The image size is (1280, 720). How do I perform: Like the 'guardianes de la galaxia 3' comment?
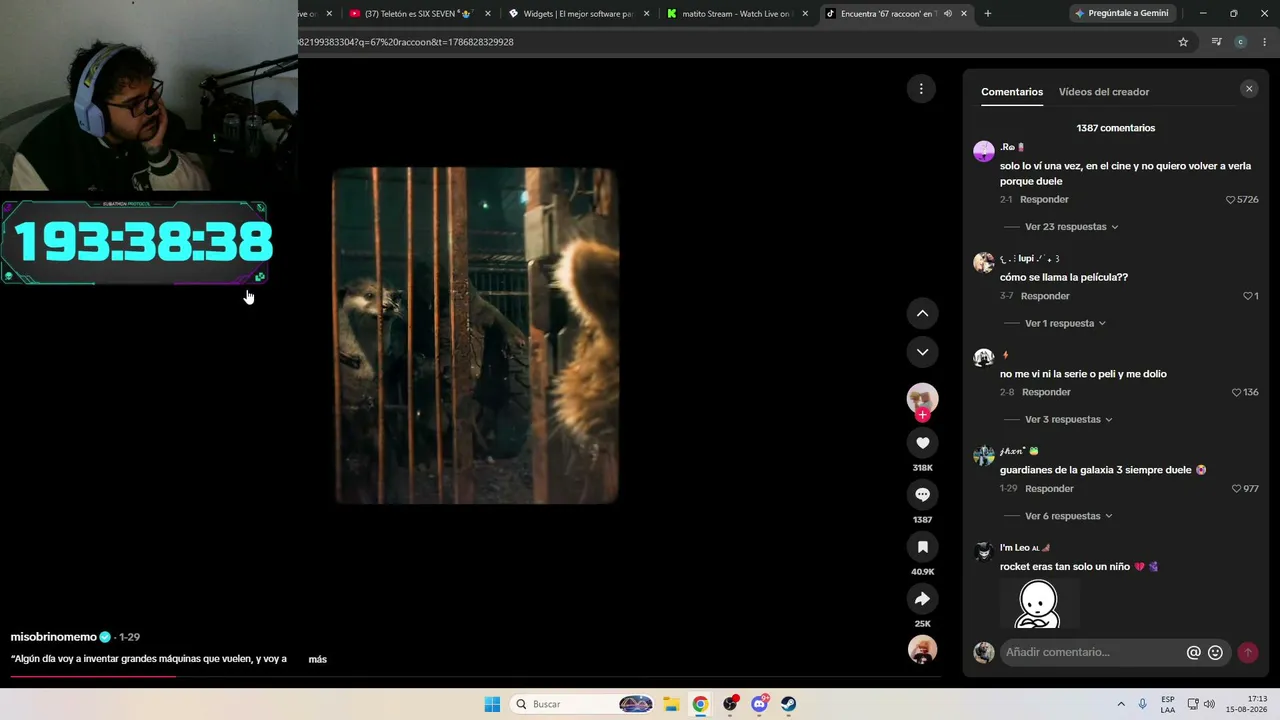[x=1236, y=489]
